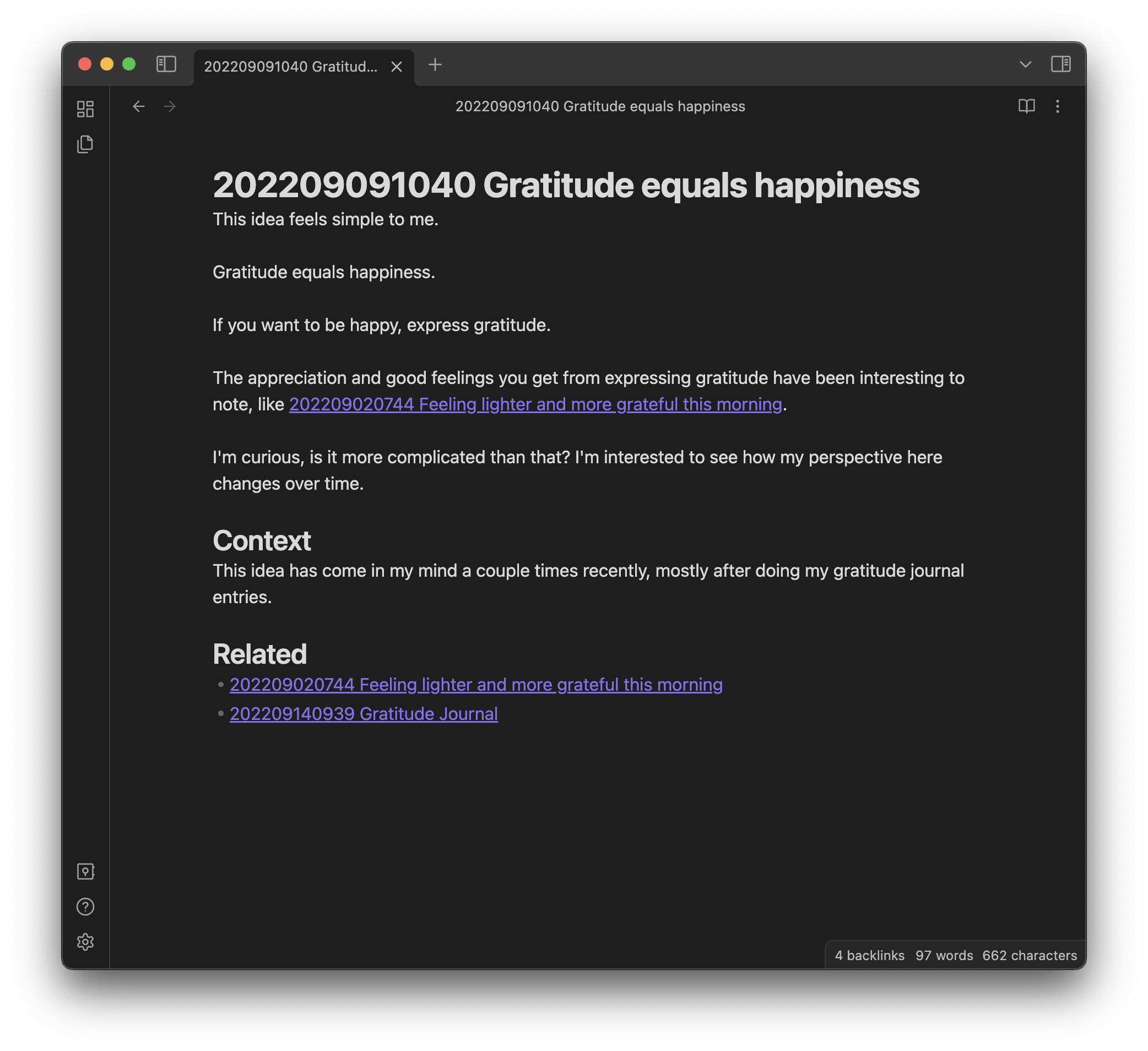Select the Gratitude equals happiness tab
Screen dimensions: 1148x1051
[290, 67]
